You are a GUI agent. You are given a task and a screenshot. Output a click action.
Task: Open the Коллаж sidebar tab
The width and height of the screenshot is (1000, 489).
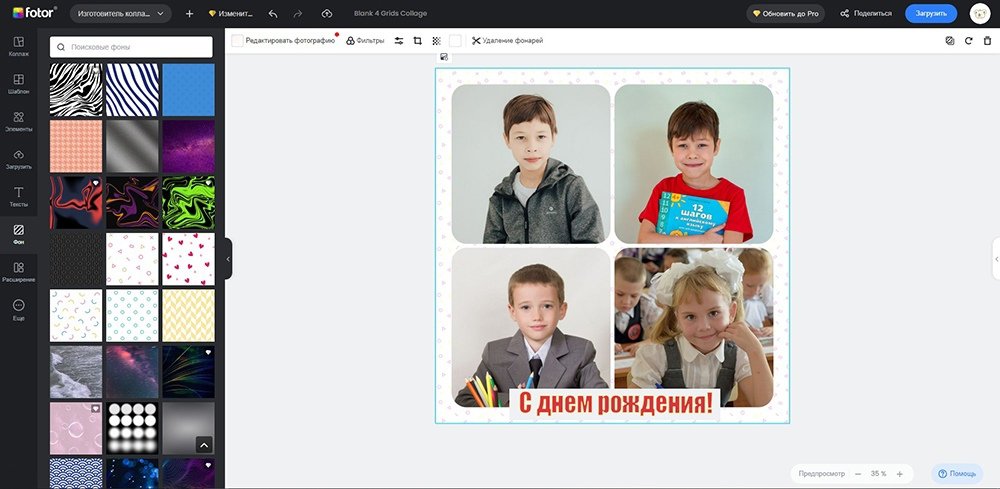tap(18, 47)
